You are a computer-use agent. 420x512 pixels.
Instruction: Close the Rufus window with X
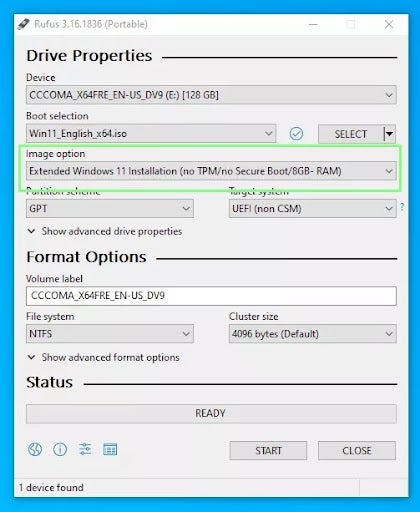(x=389, y=24)
